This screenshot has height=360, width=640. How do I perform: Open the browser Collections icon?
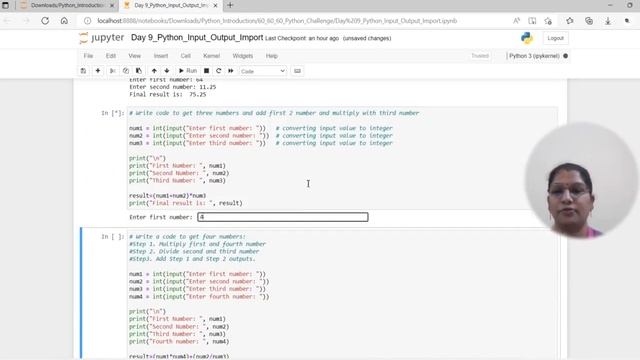pos(589,21)
